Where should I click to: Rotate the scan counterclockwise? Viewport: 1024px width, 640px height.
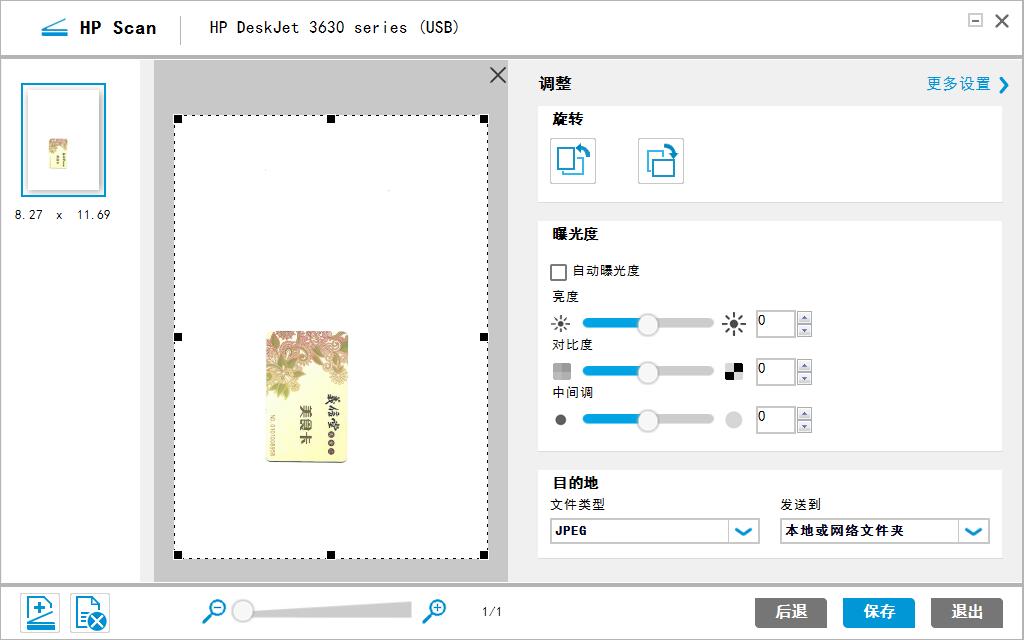573,161
